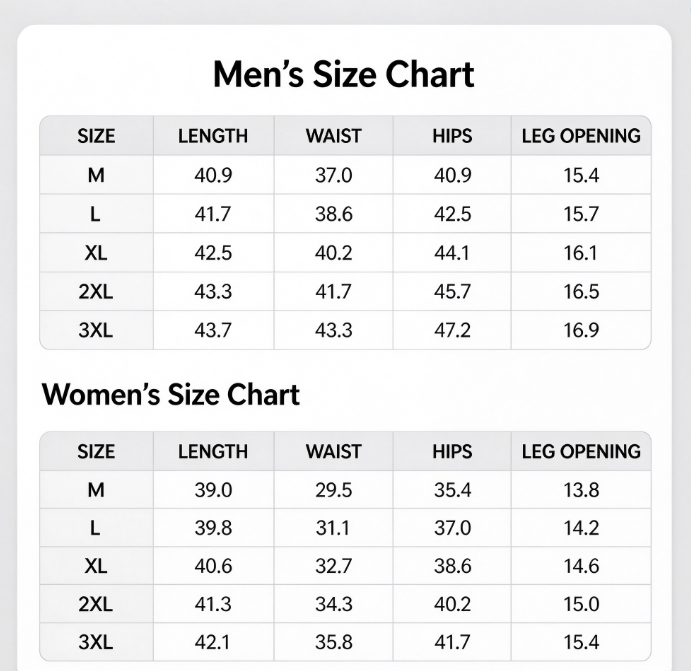Viewport: 691px width, 671px height.
Task: Click the Women's Size Chart heading
Action: coord(171,394)
